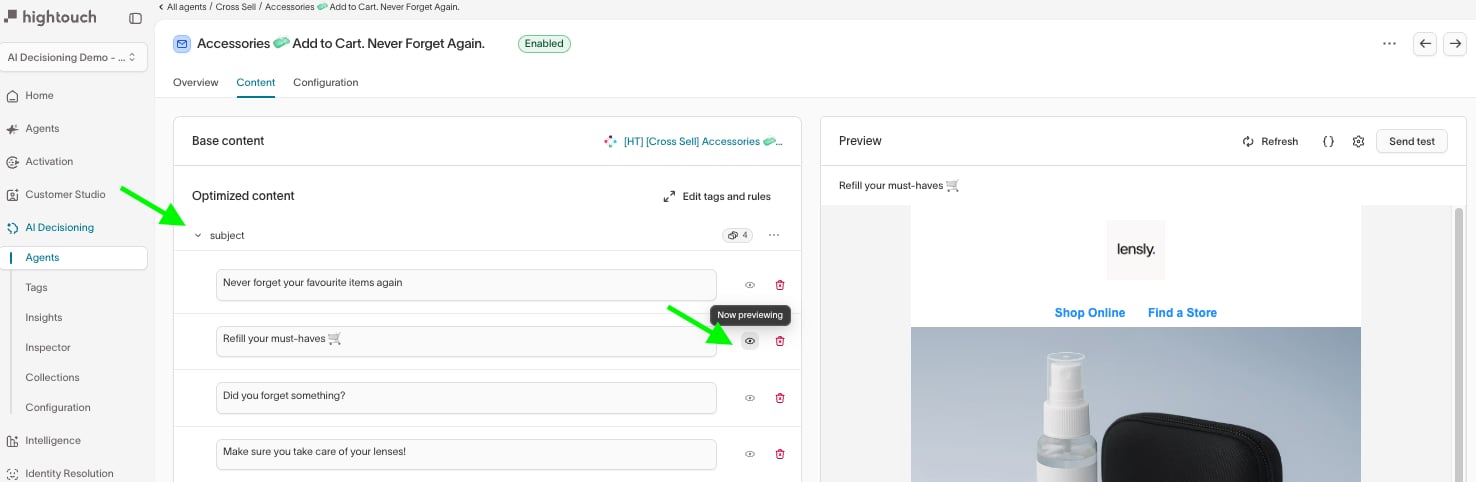Open the header three-dots more menu
Image resolution: width=1476 pixels, height=482 pixels.
coord(1389,44)
